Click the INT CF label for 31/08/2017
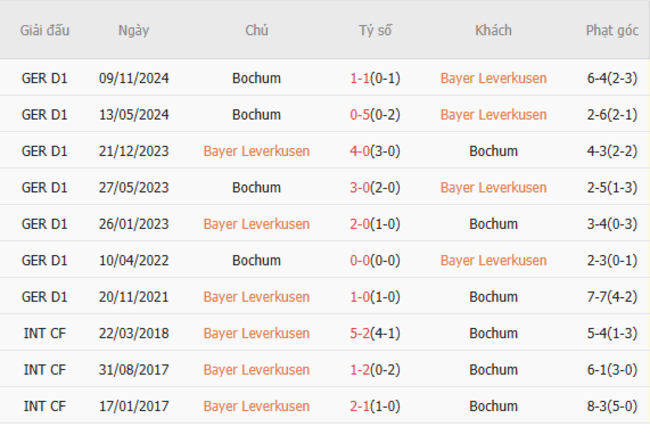650x435 pixels. click(45, 370)
